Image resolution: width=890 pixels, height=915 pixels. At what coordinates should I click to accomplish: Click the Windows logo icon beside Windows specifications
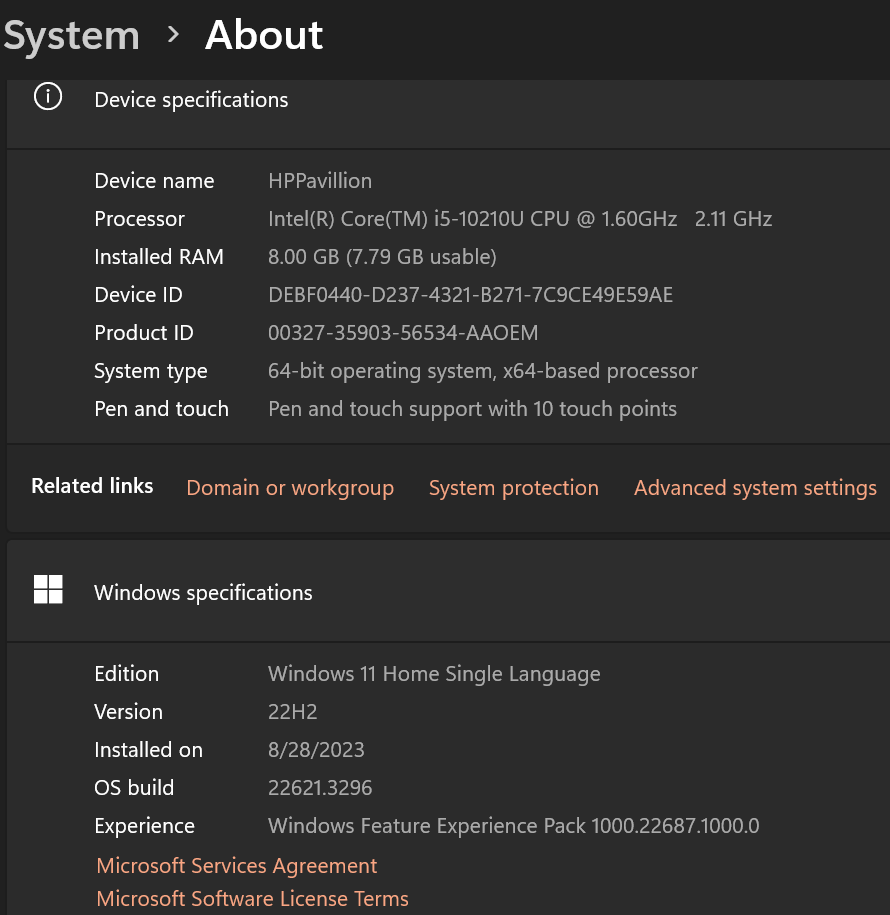[47, 590]
